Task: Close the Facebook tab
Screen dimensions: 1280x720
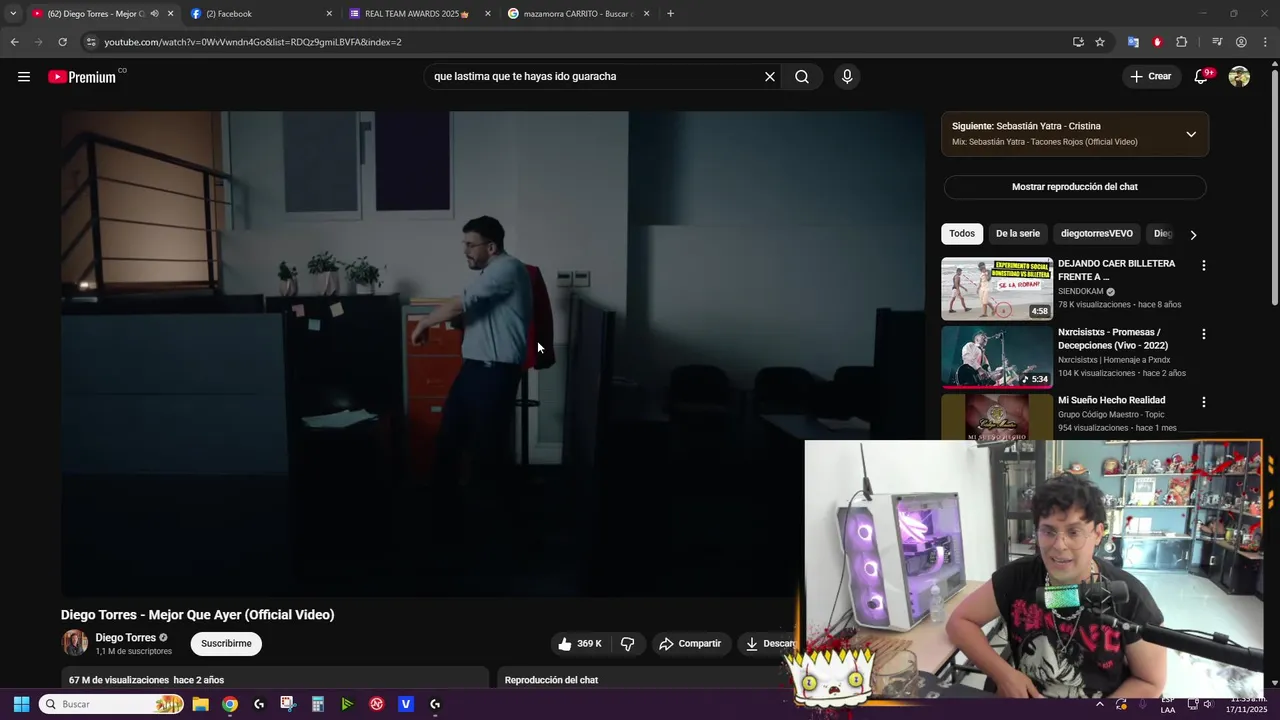Action: click(x=329, y=14)
